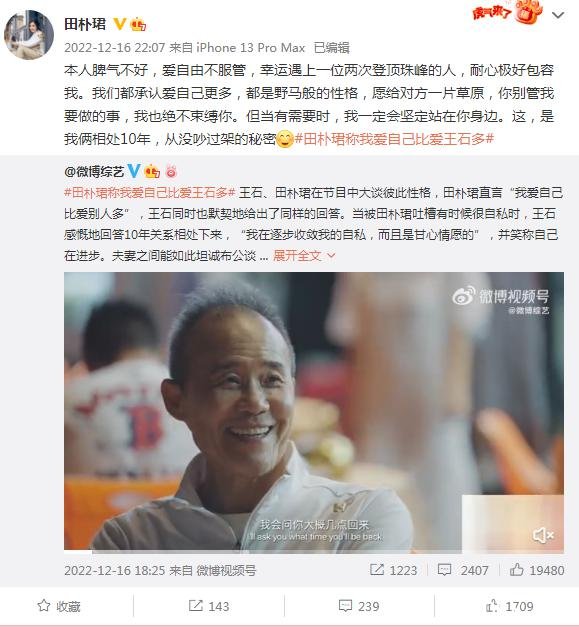Click the thumbs-up member badge beside 田朴珺
The width and height of the screenshot is (579, 627).
[x=138, y=25]
